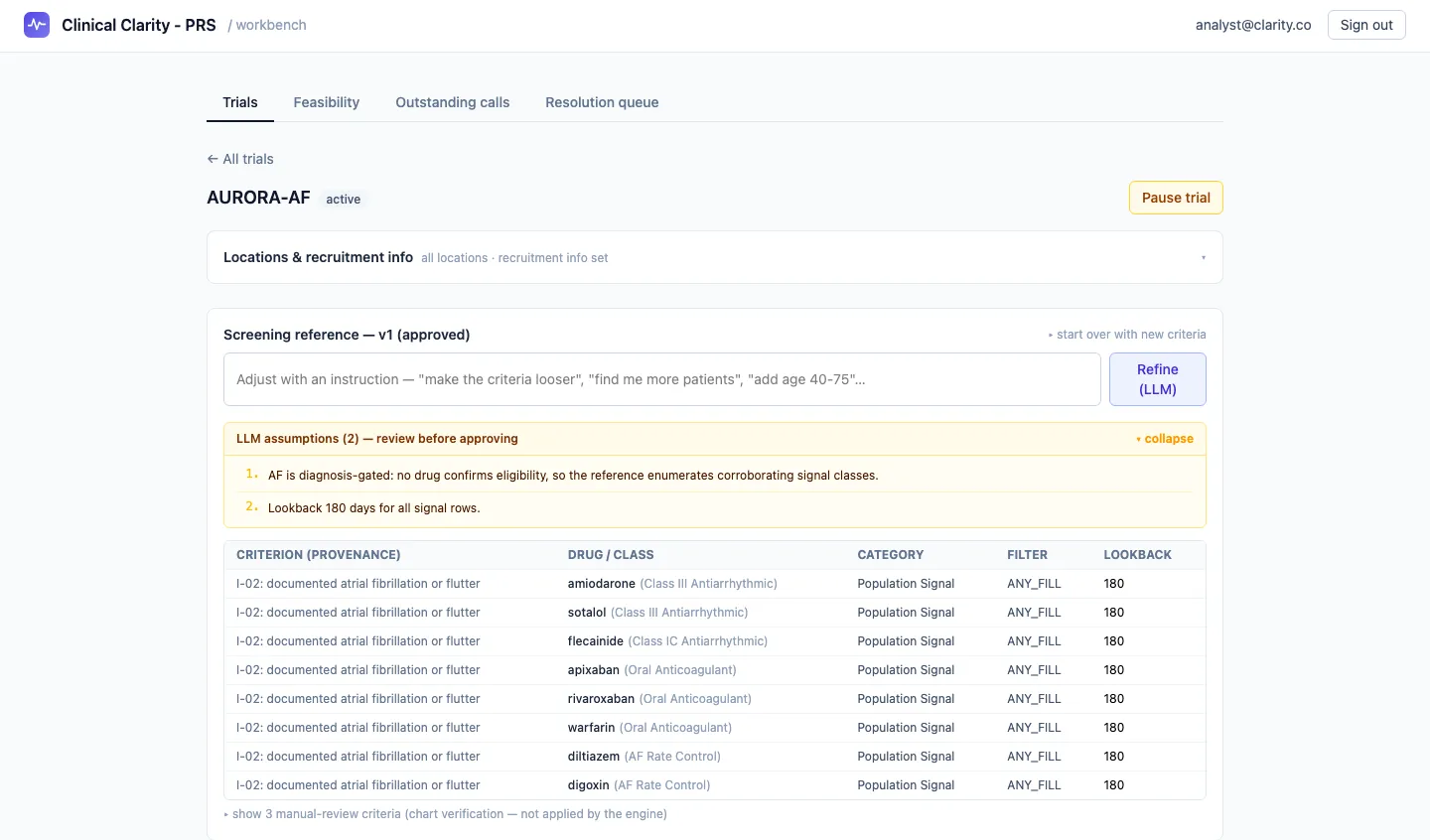Viewport: 1430px width, 840px height.
Task: Click first assumption about AF diagnosis-gated
Action: [x=573, y=476]
